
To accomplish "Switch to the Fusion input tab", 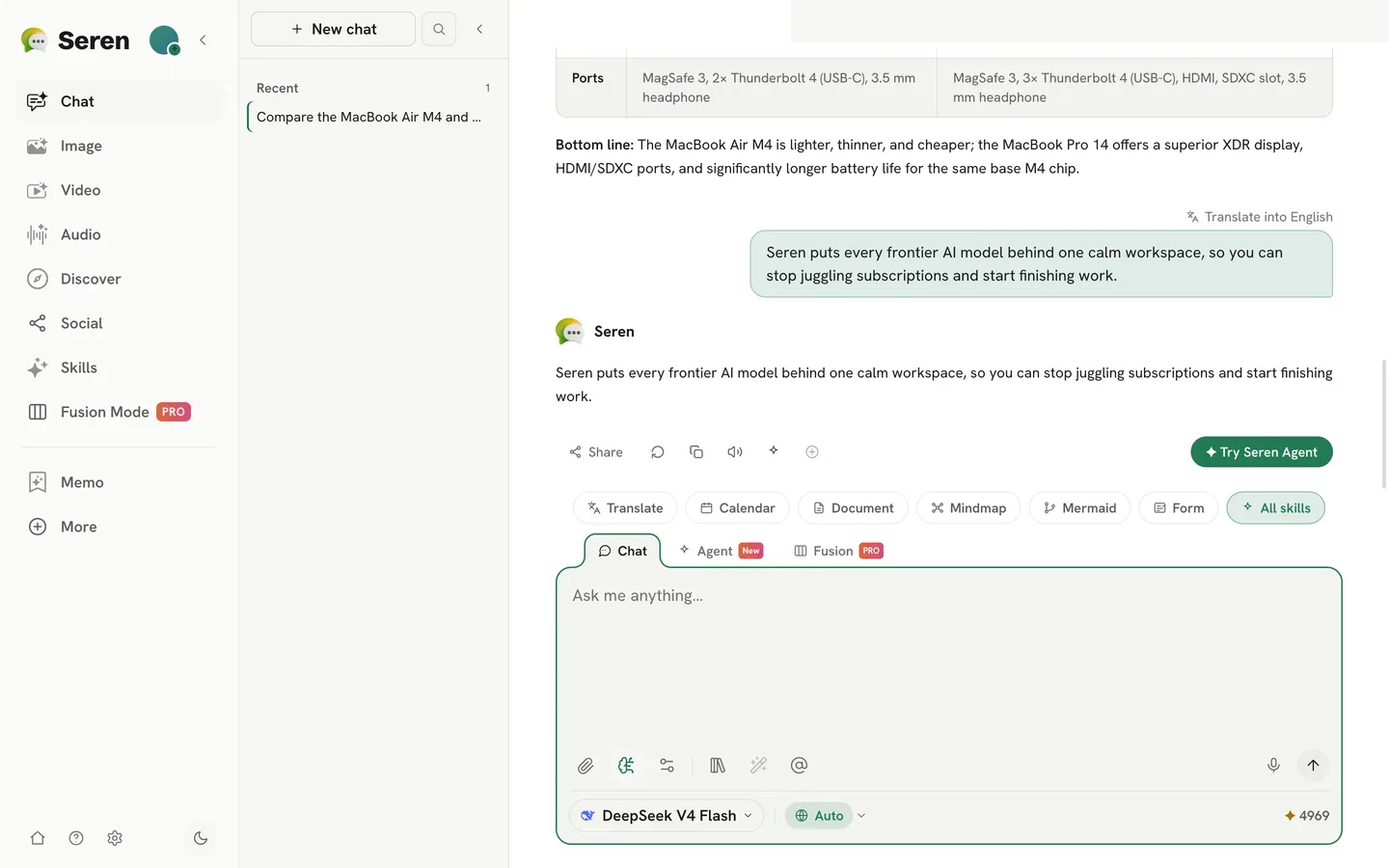I will (838, 551).
